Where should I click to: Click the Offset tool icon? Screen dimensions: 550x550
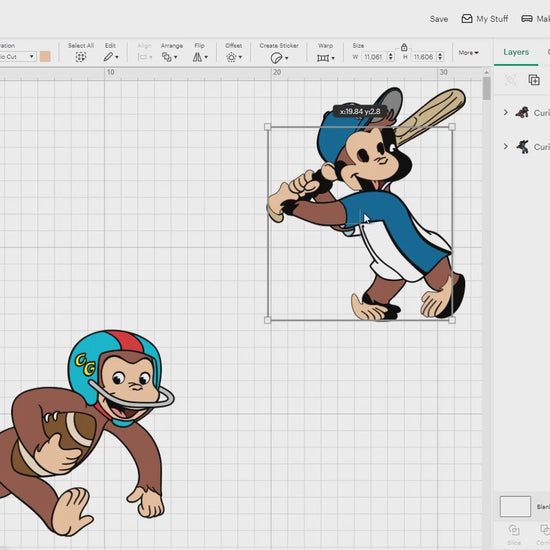[x=231, y=57]
